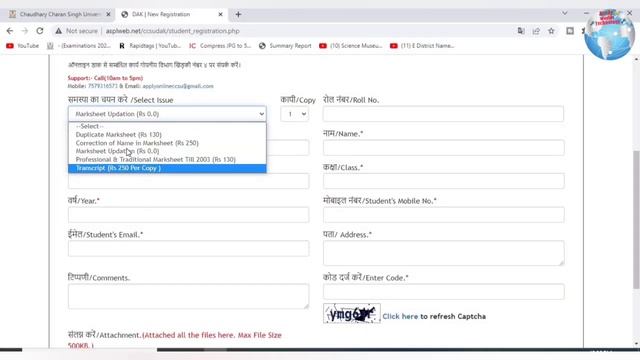Click the Student's Email field
The height and width of the screenshot is (360, 640).
coord(189,249)
